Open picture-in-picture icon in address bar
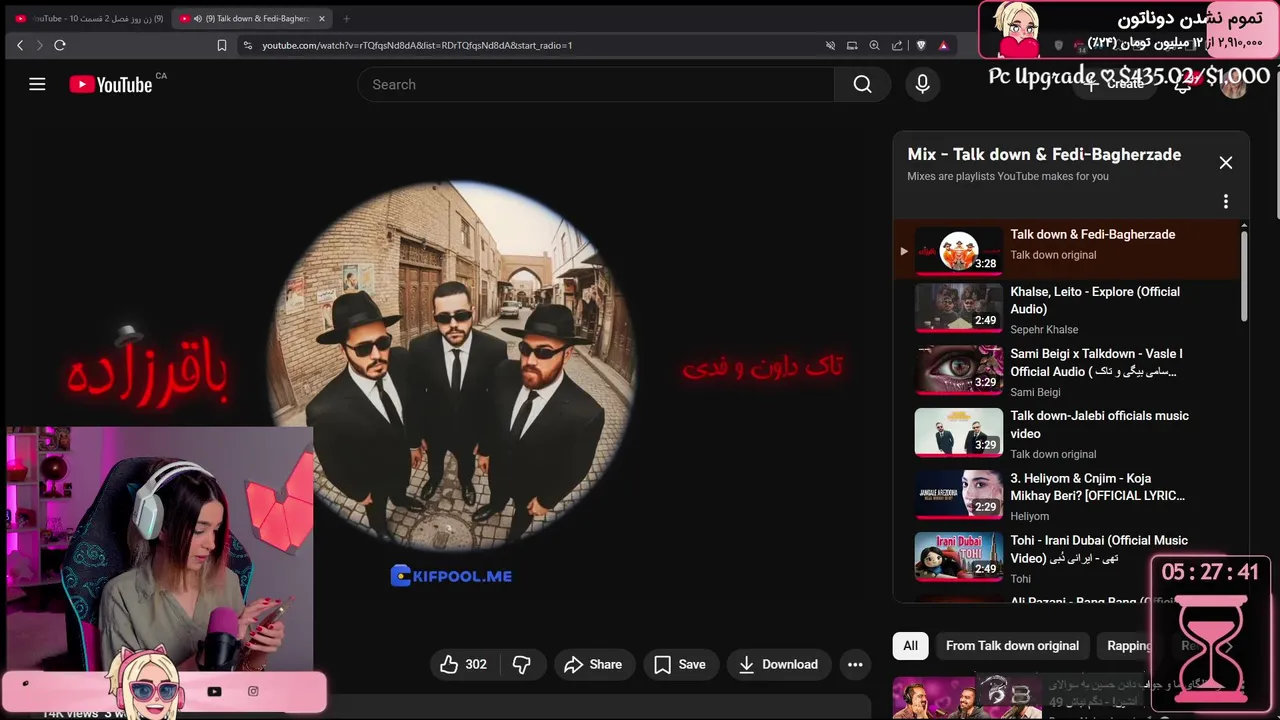Image resolution: width=1280 pixels, height=720 pixels. click(852, 45)
